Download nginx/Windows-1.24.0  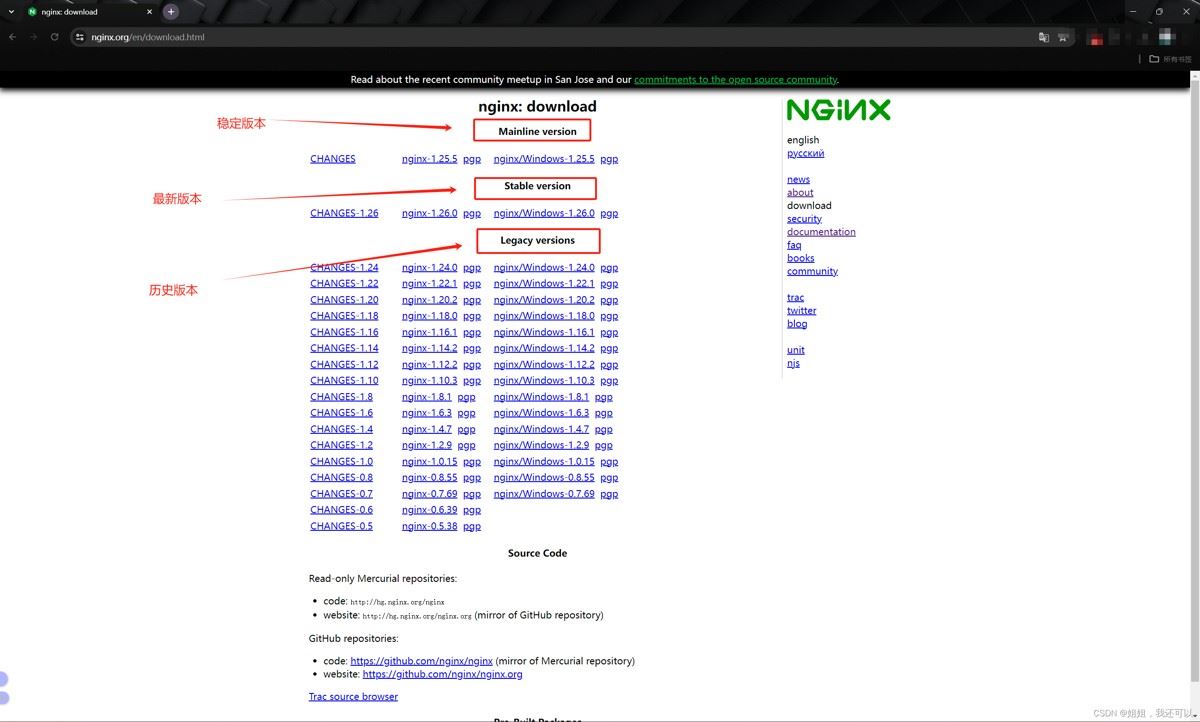[544, 267]
